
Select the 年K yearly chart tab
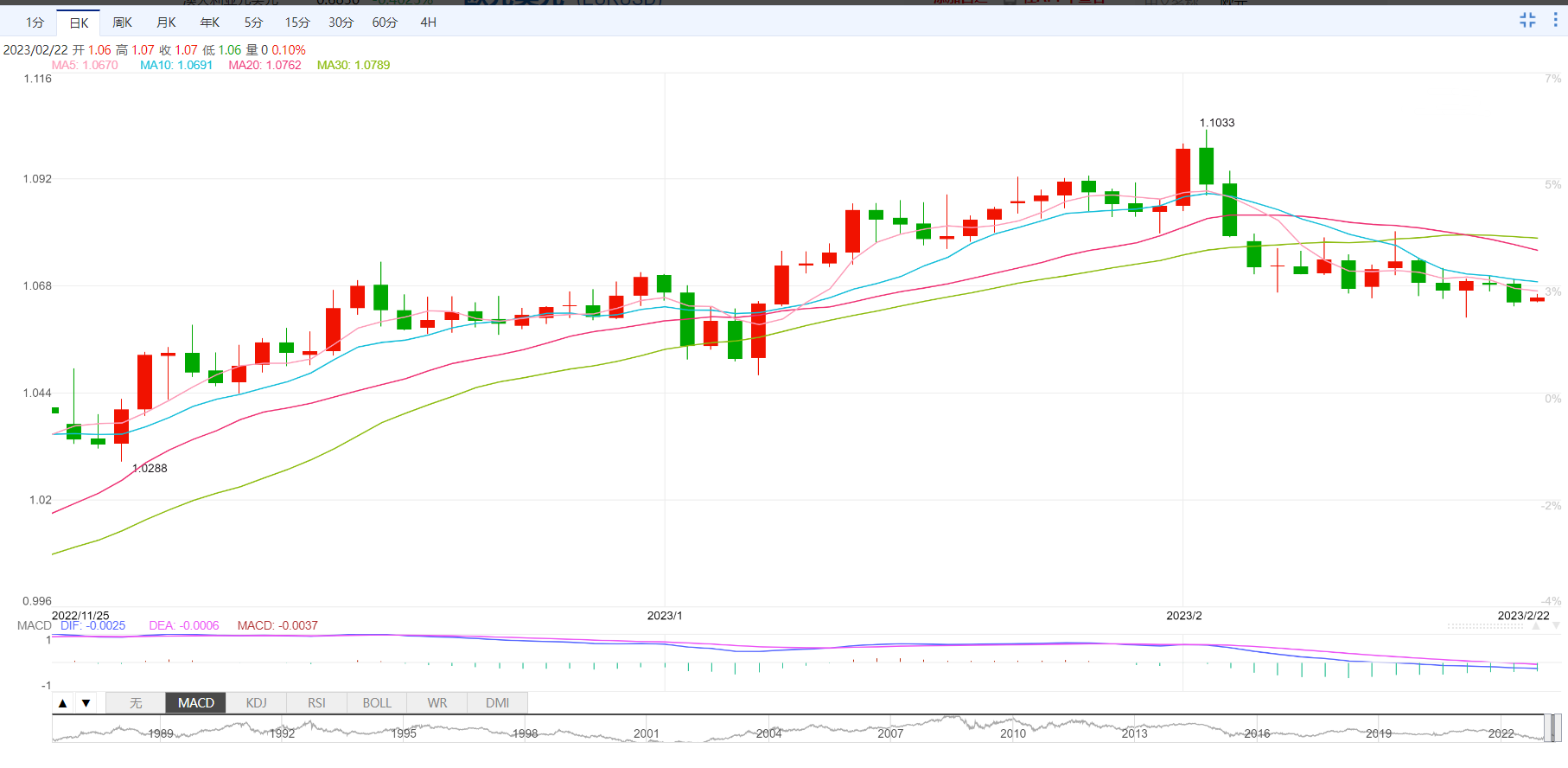(x=210, y=22)
